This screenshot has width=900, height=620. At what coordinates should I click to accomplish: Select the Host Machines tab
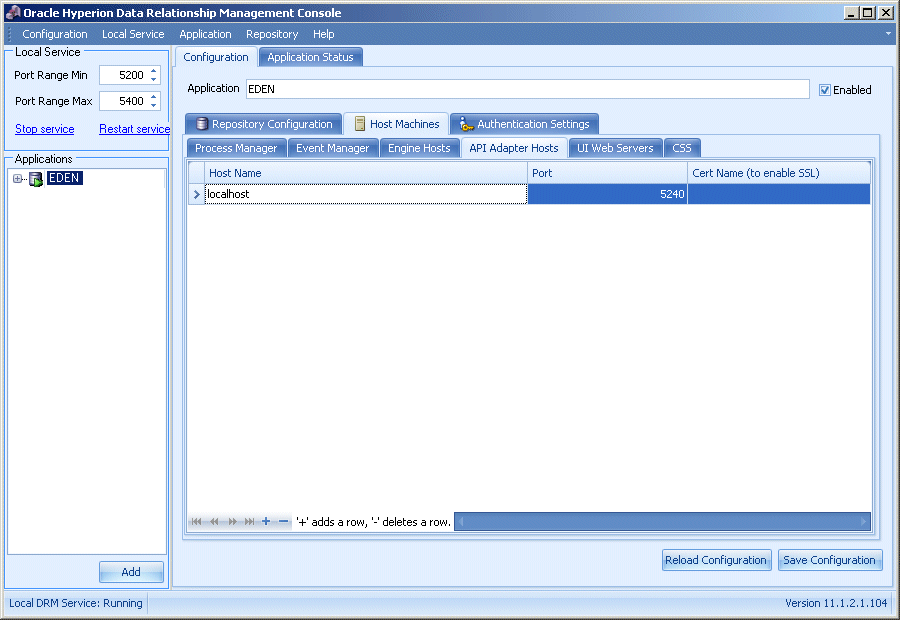[396, 124]
